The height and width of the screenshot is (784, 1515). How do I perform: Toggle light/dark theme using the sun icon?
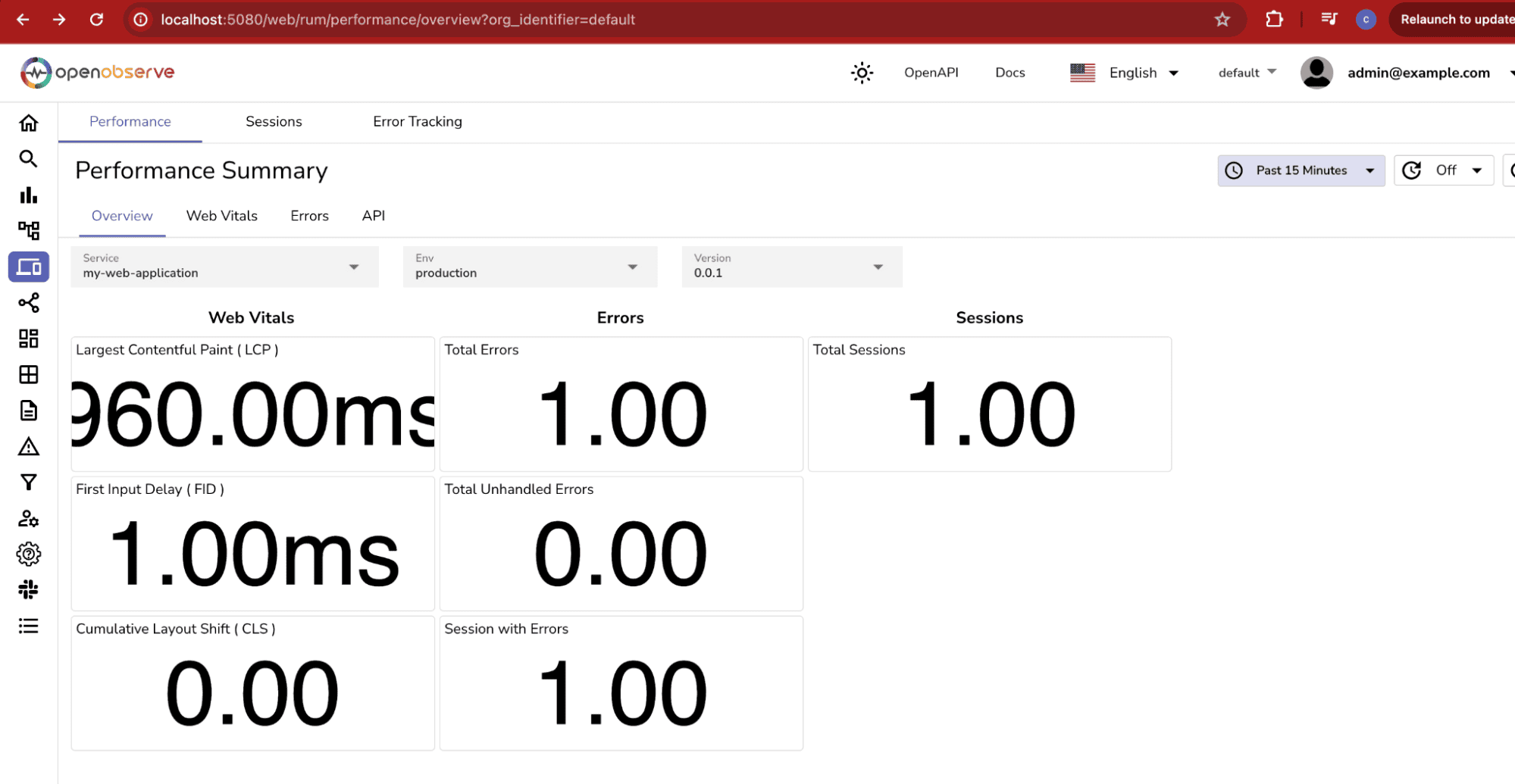pos(861,72)
